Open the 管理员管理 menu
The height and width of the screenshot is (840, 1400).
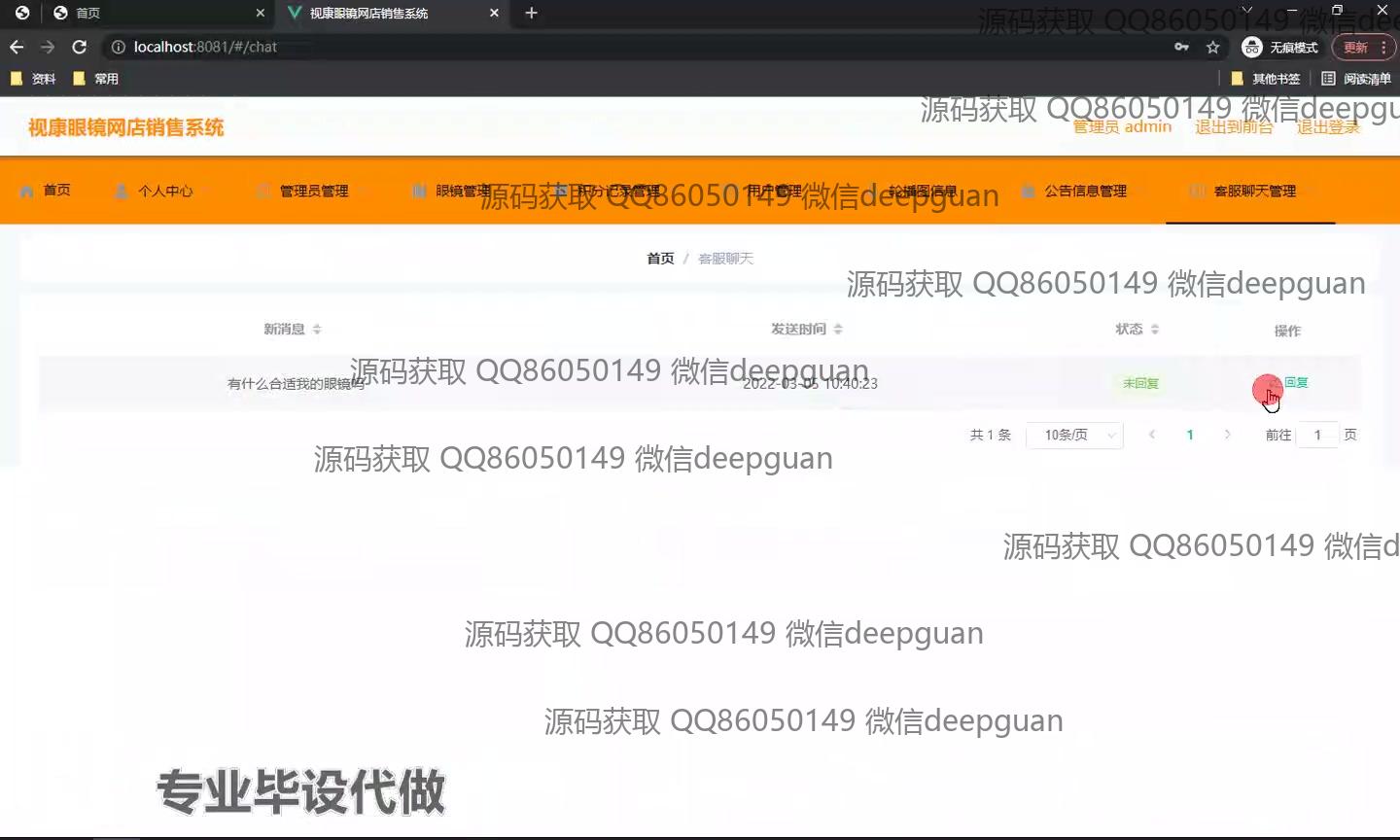tap(313, 192)
